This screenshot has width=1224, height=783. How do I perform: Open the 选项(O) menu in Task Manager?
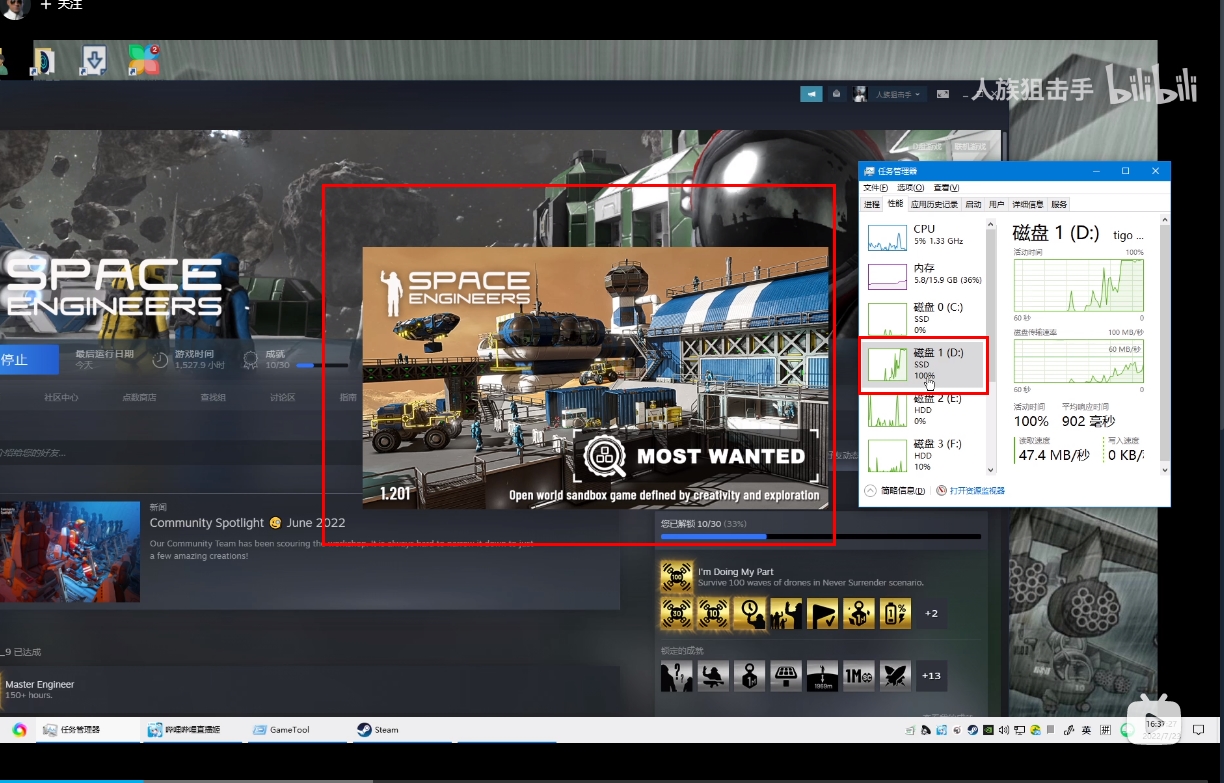910,188
